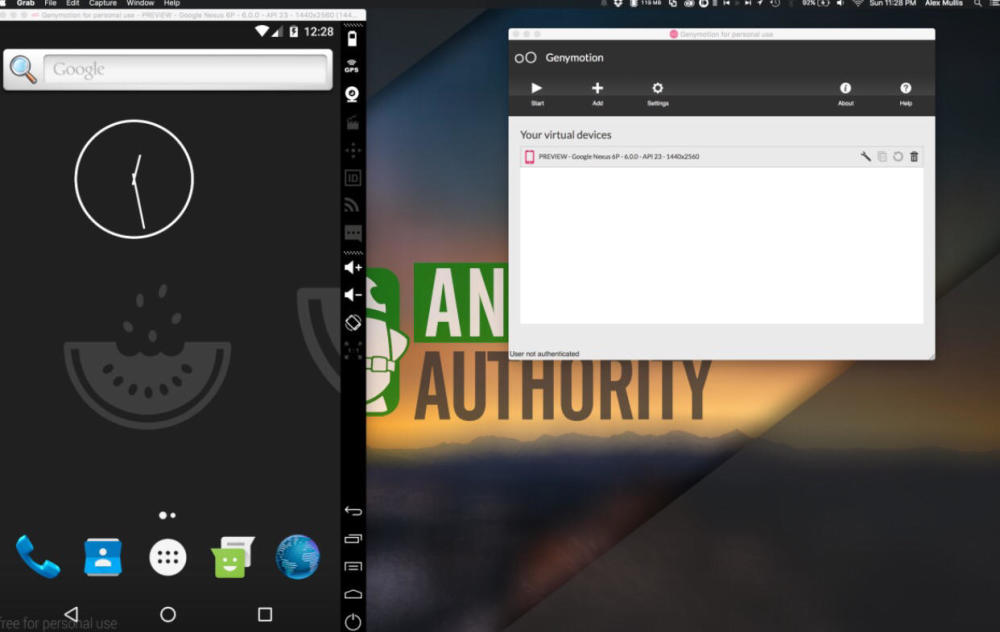Click emulator sidebar Power button

353,622
